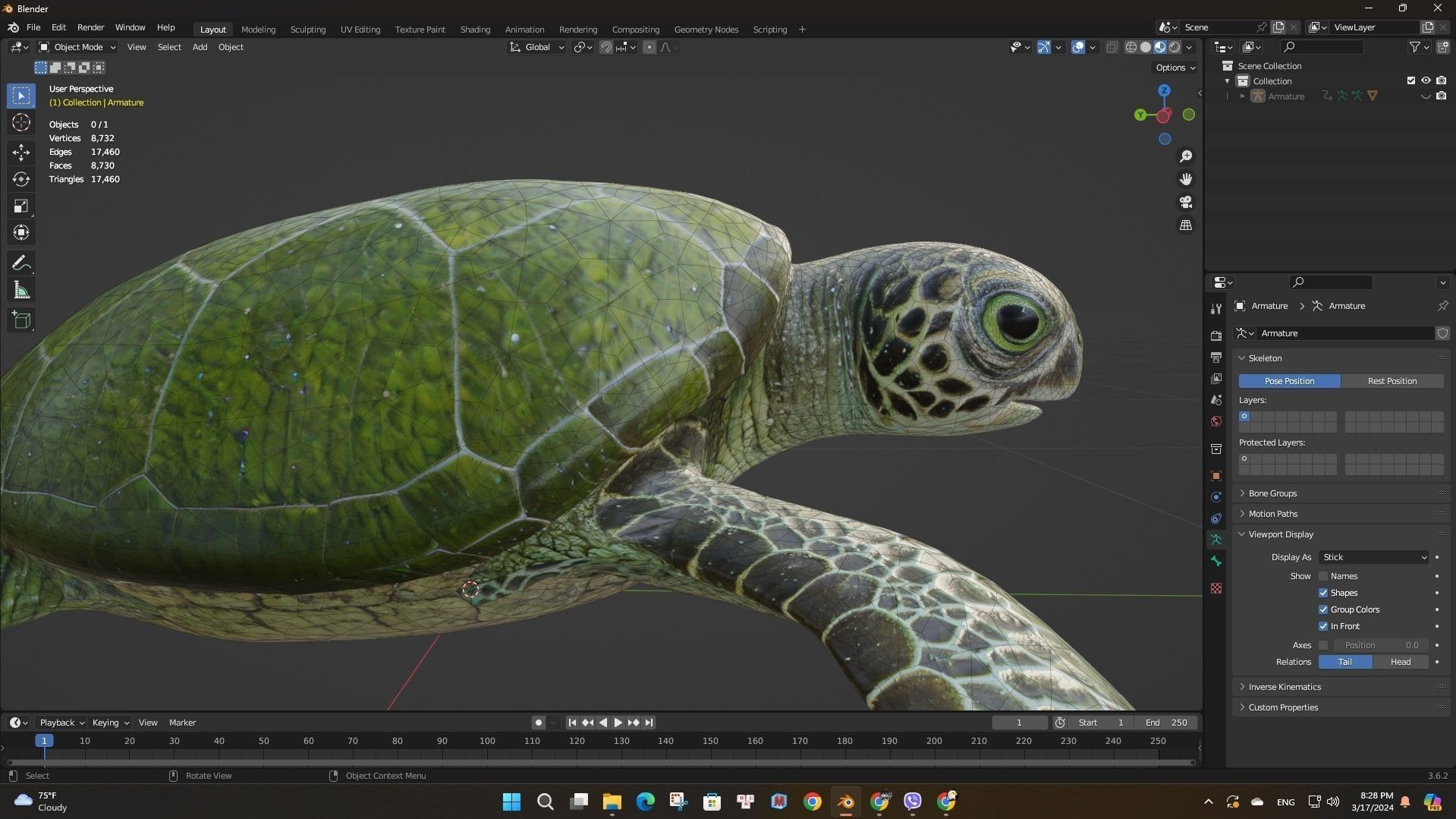Click the timeline Start frame field
The width and height of the screenshot is (1456, 819).
[x=1100, y=723]
